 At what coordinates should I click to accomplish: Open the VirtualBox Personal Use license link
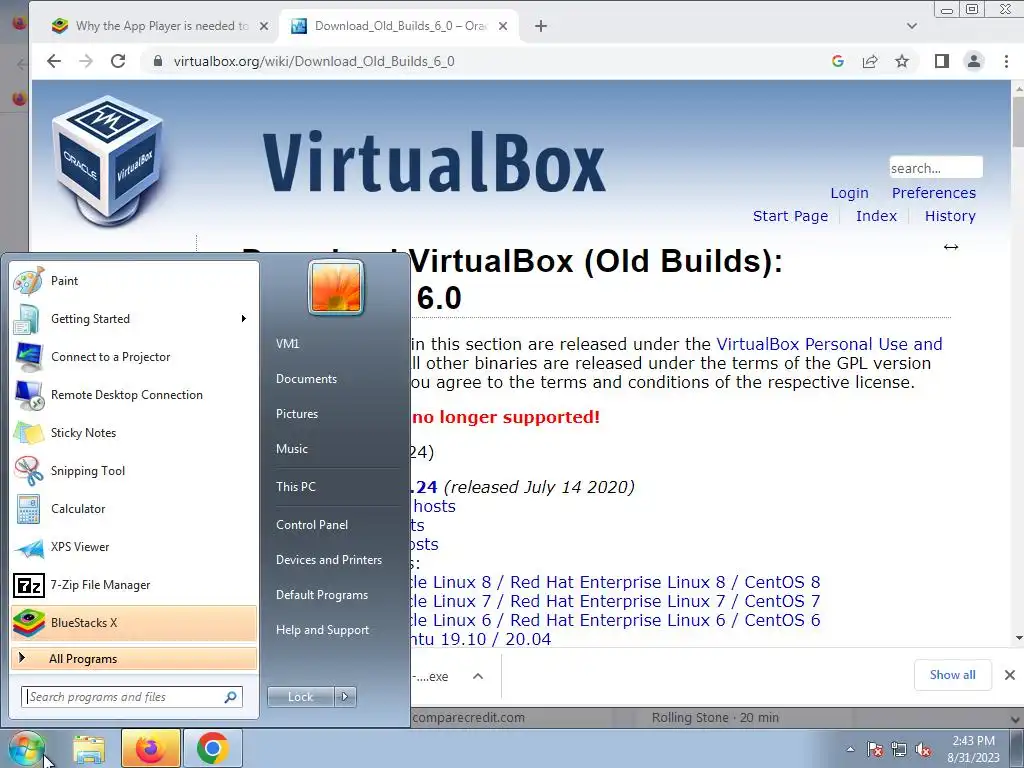[829, 344]
